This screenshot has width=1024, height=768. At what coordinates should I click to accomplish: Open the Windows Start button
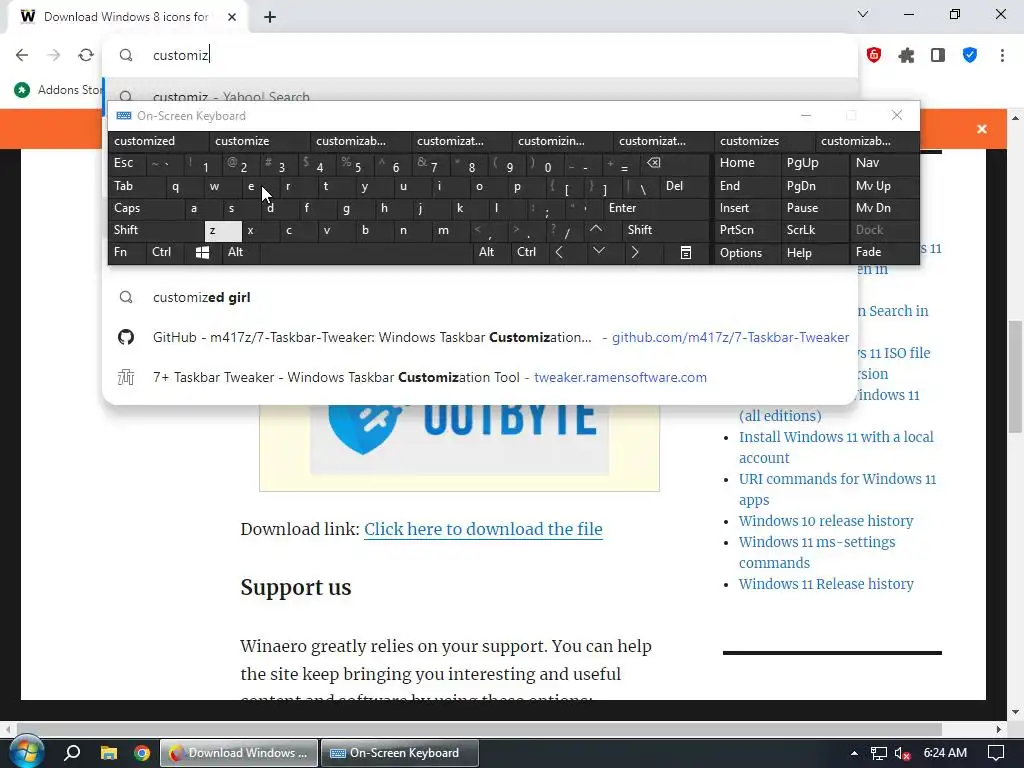click(x=25, y=752)
